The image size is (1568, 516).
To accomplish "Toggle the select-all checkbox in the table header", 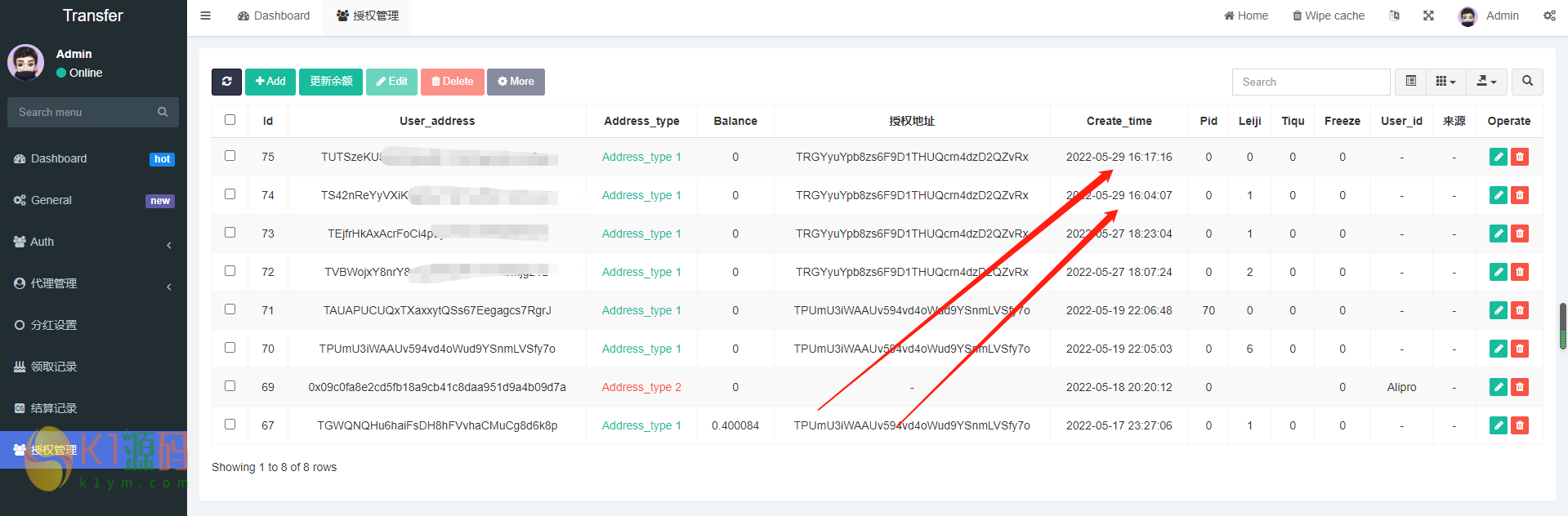I will pyautogui.click(x=230, y=120).
